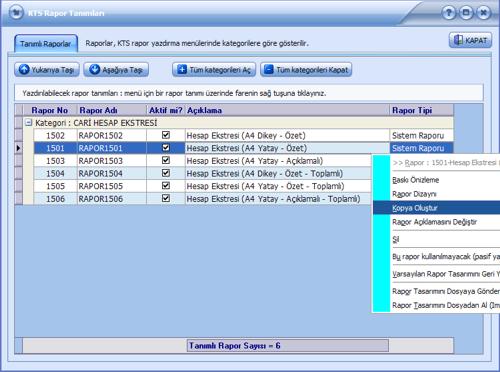Screen dimensions: 500x372
Task: Choose Baskı Önizleme from the context menu
Action: click(436, 180)
